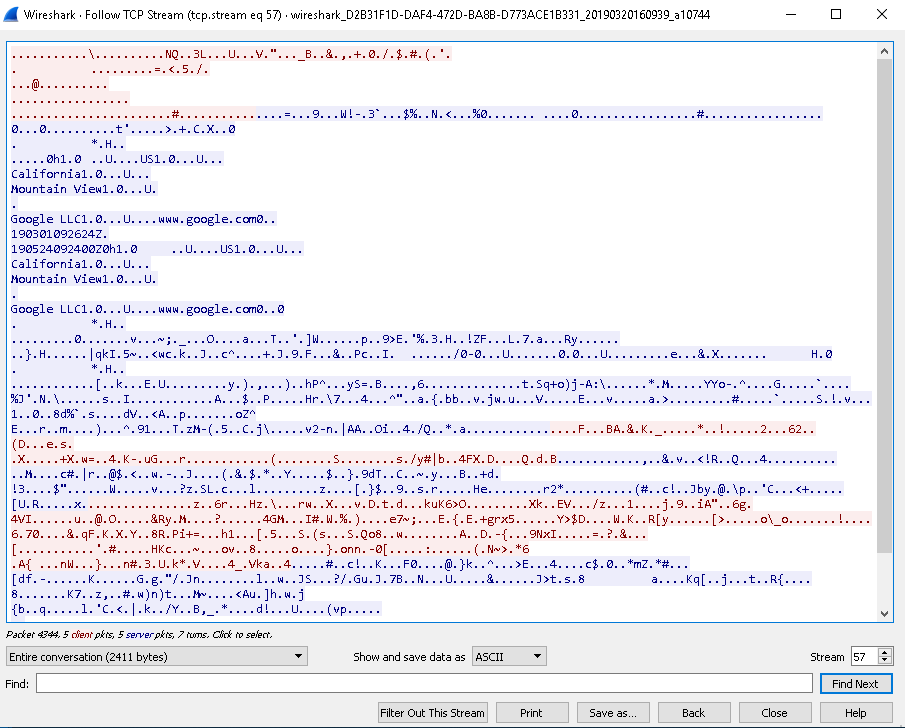Click Filter Out This Stream button
This screenshot has width=905, height=728.
[x=432, y=712]
